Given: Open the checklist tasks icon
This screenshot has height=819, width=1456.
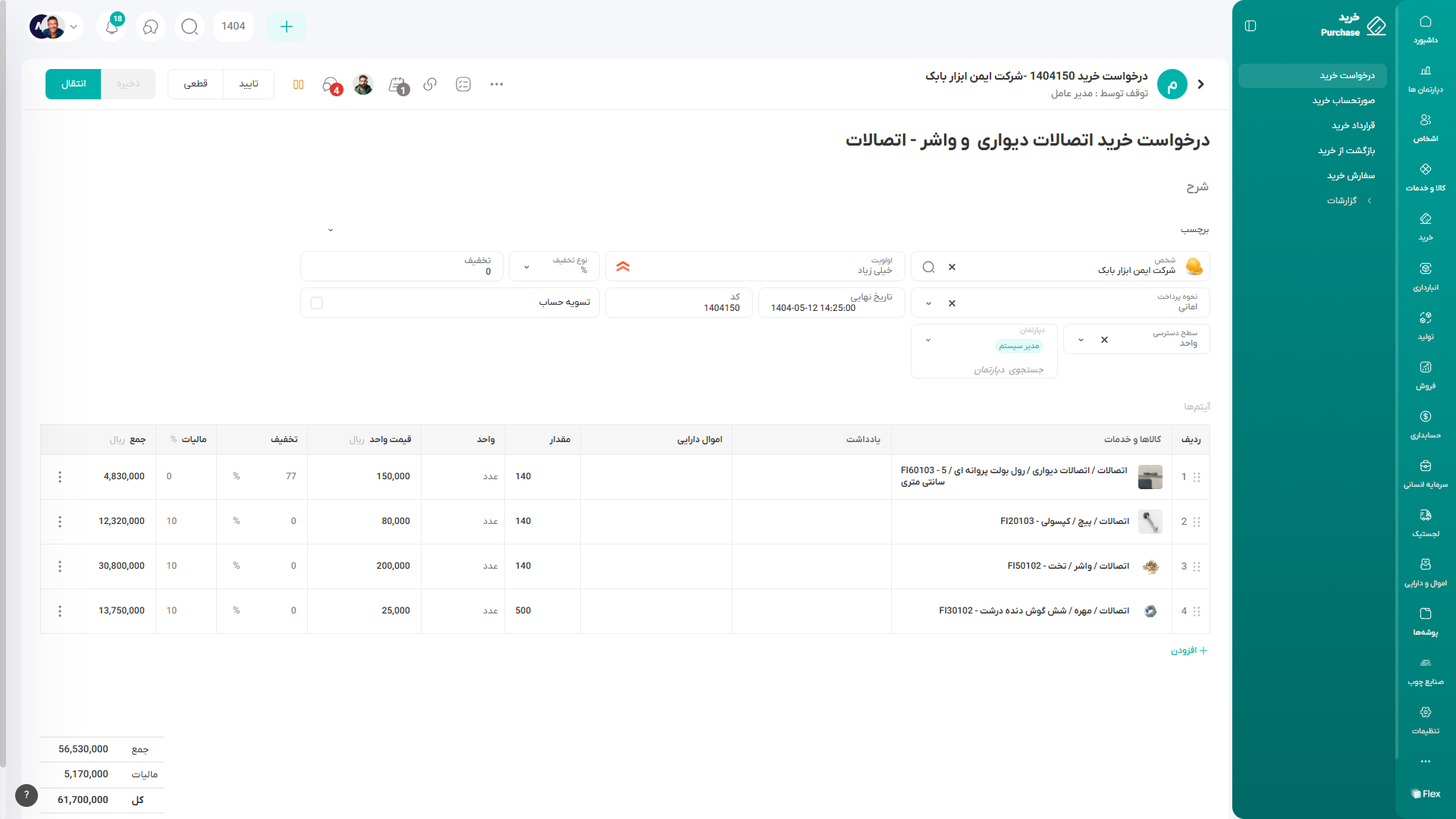Looking at the screenshot, I should pyautogui.click(x=463, y=84).
